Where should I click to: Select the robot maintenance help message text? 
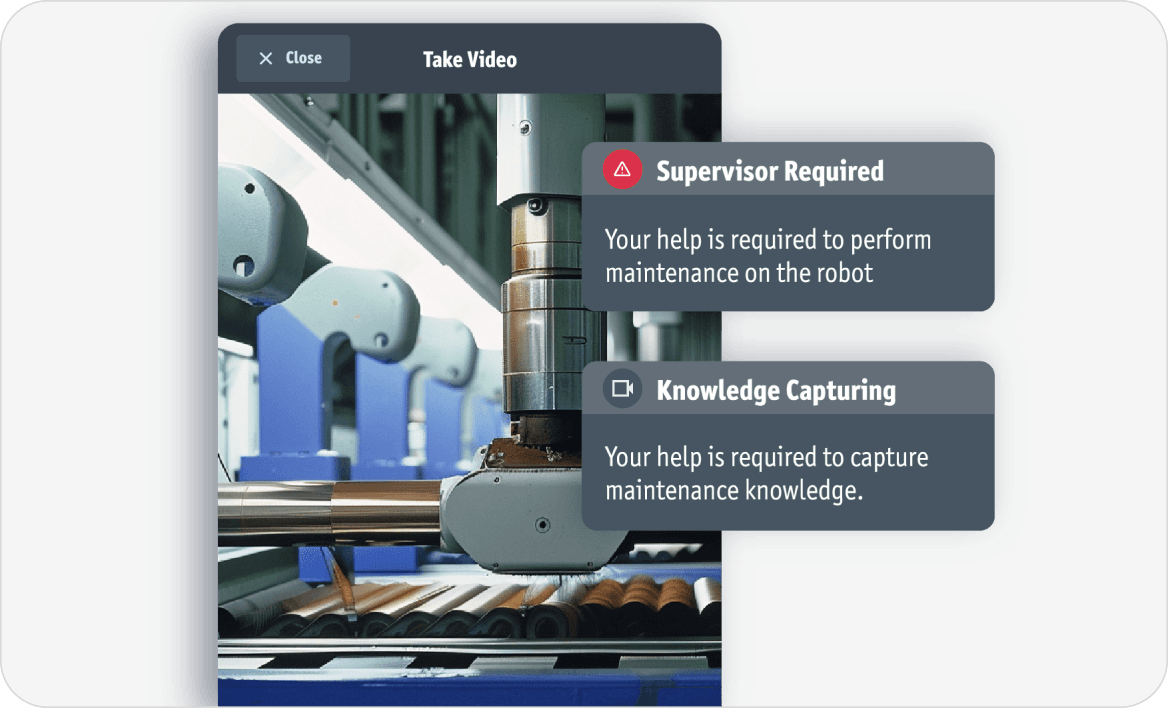point(767,256)
